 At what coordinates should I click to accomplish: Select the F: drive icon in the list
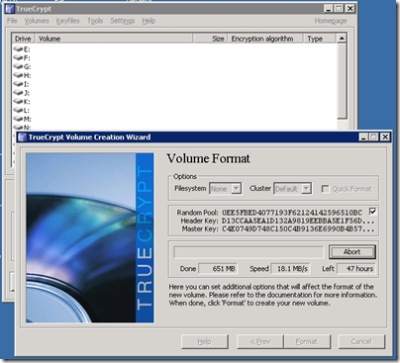coord(18,58)
